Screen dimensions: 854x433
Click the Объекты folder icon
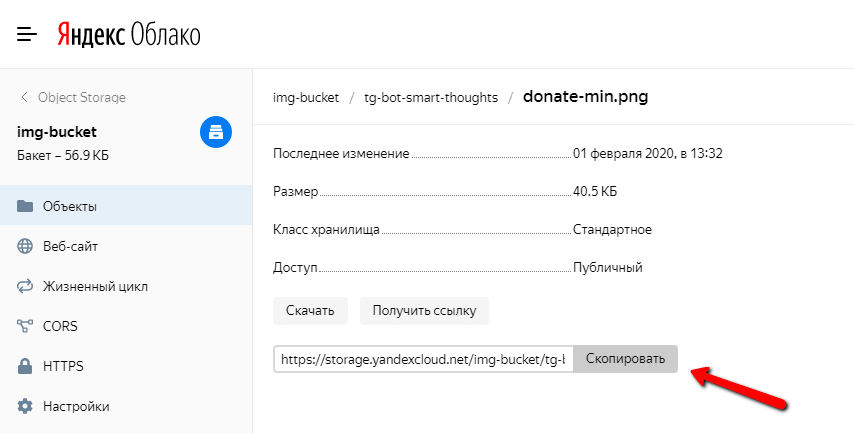point(25,207)
